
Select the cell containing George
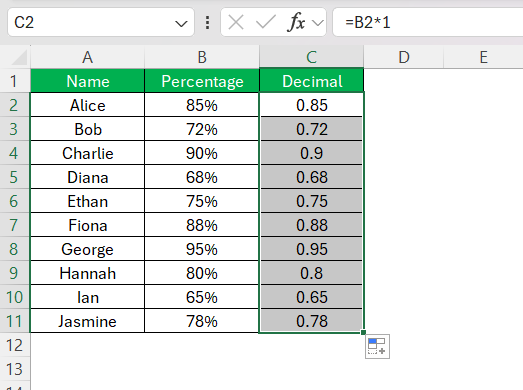coord(87,249)
